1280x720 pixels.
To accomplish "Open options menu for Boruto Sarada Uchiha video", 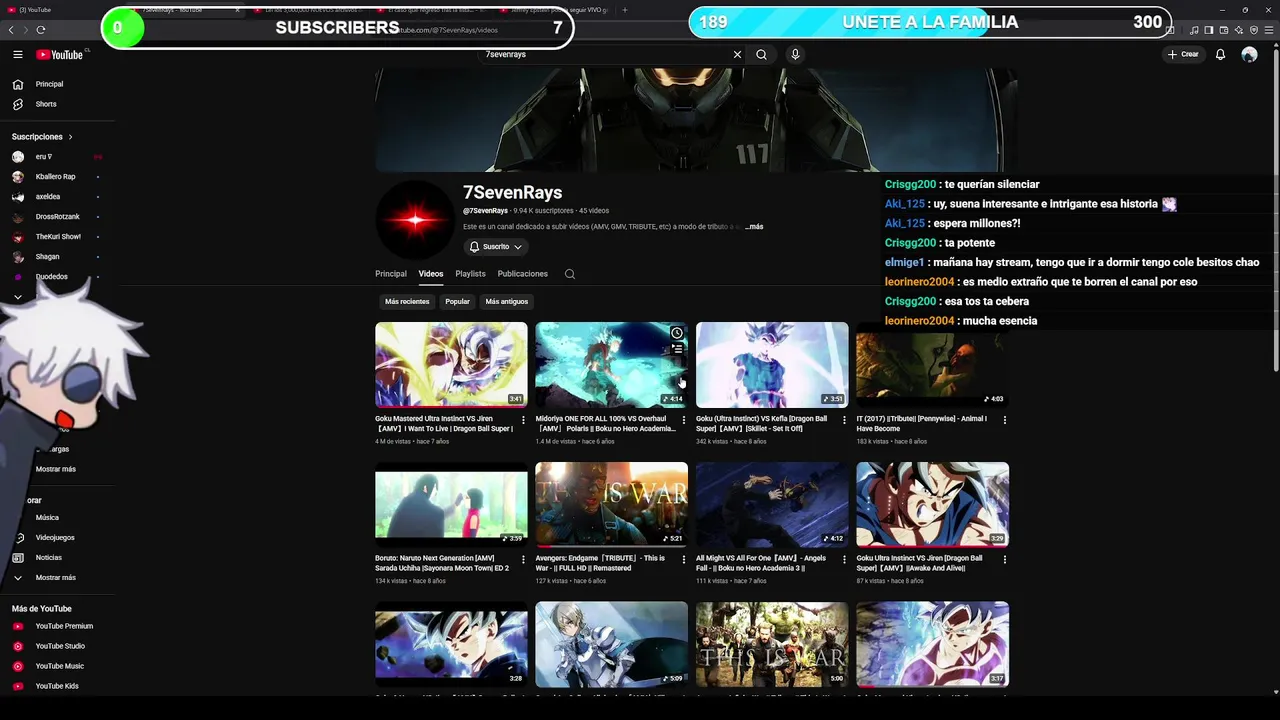I will (523, 560).
